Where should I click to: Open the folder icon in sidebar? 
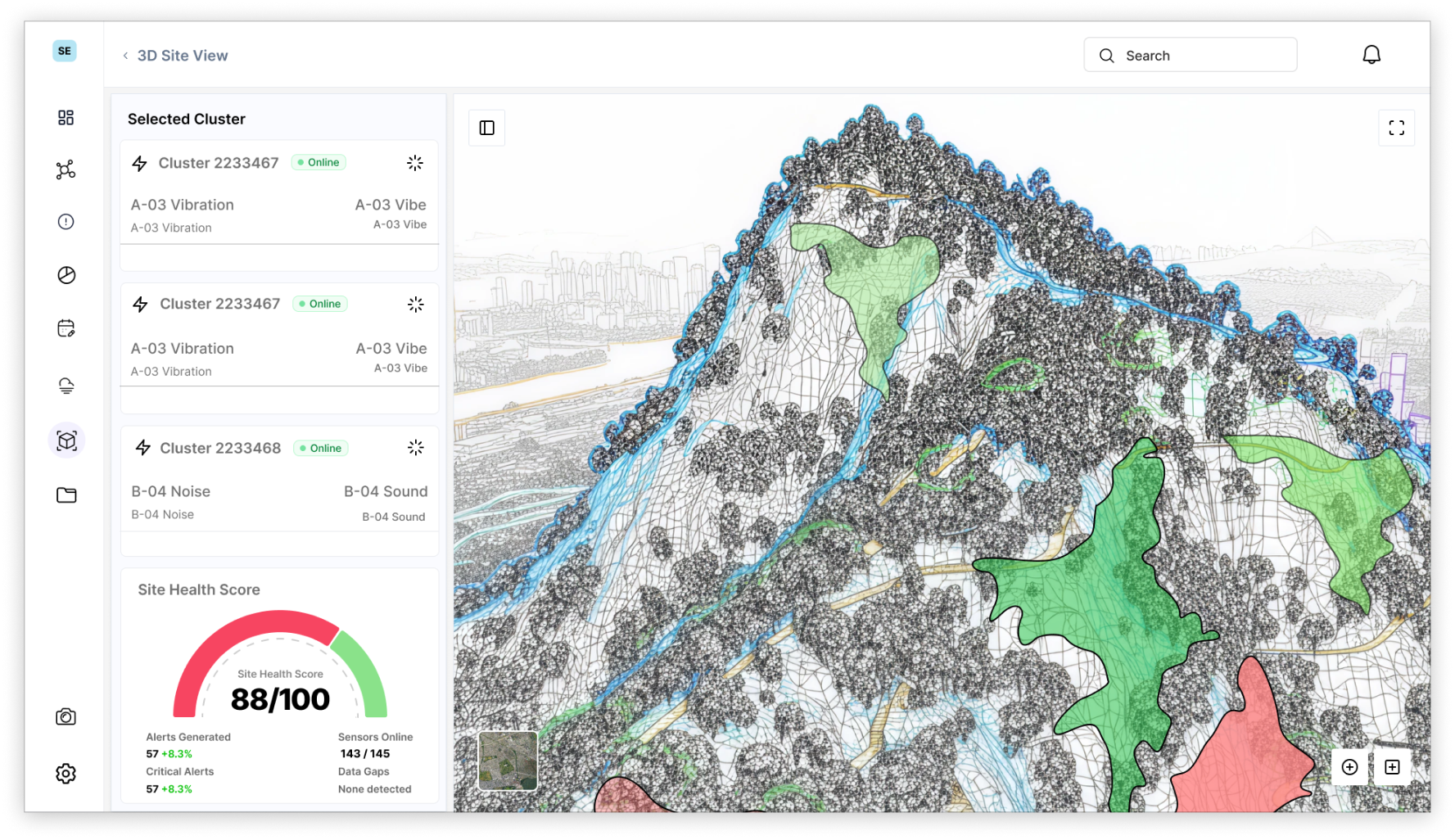[x=66, y=495]
